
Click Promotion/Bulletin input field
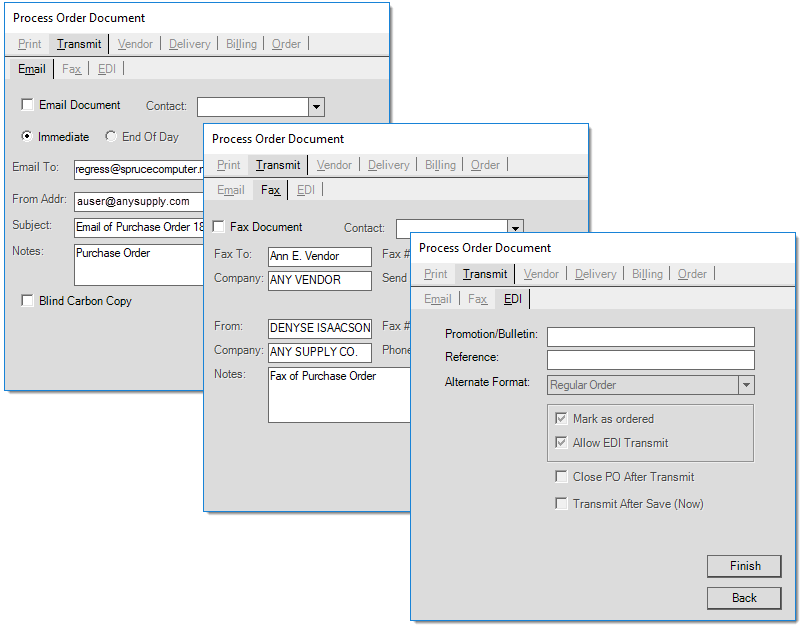point(651,337)
